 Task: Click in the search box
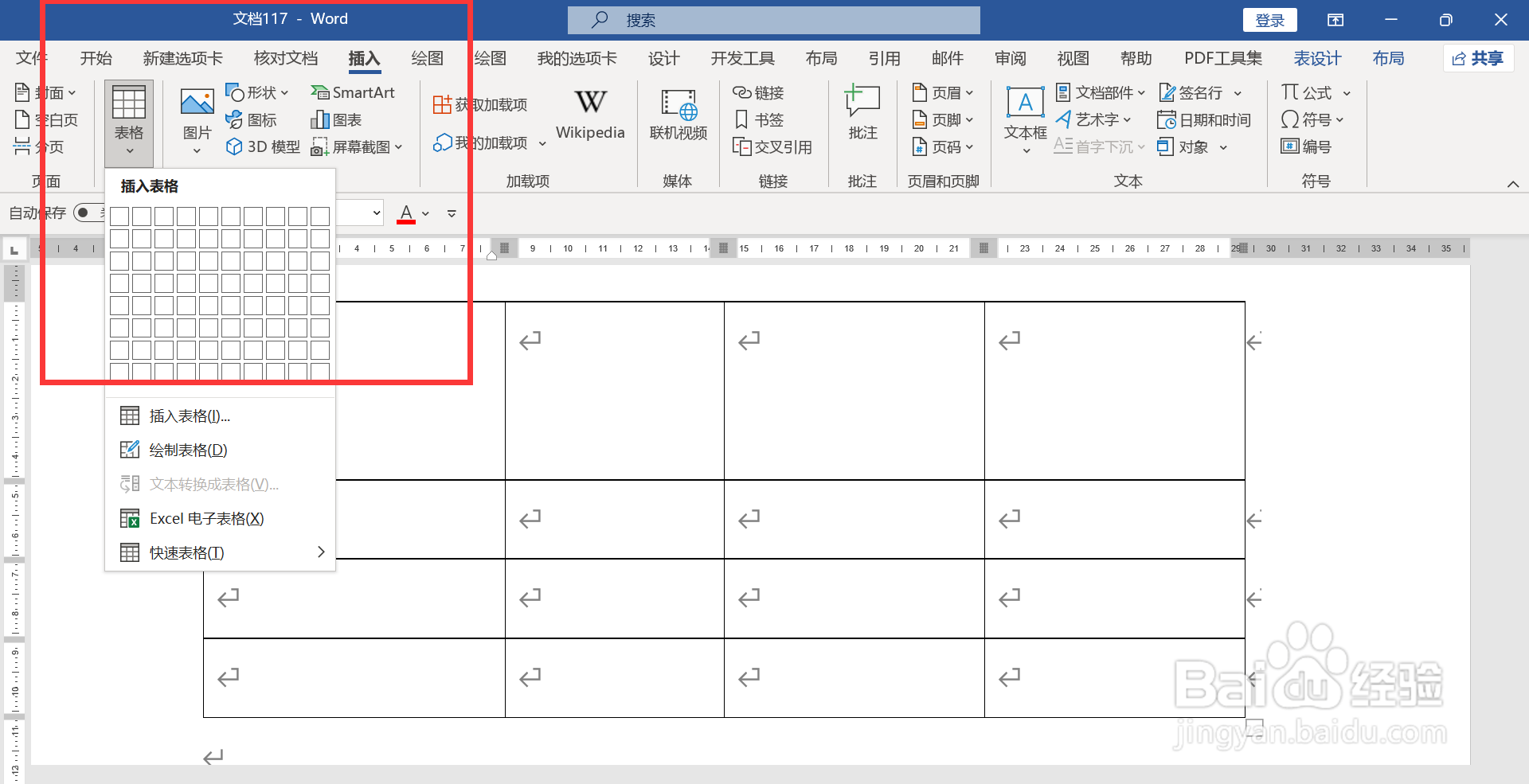pyautogui.click(x=773, y=20)
